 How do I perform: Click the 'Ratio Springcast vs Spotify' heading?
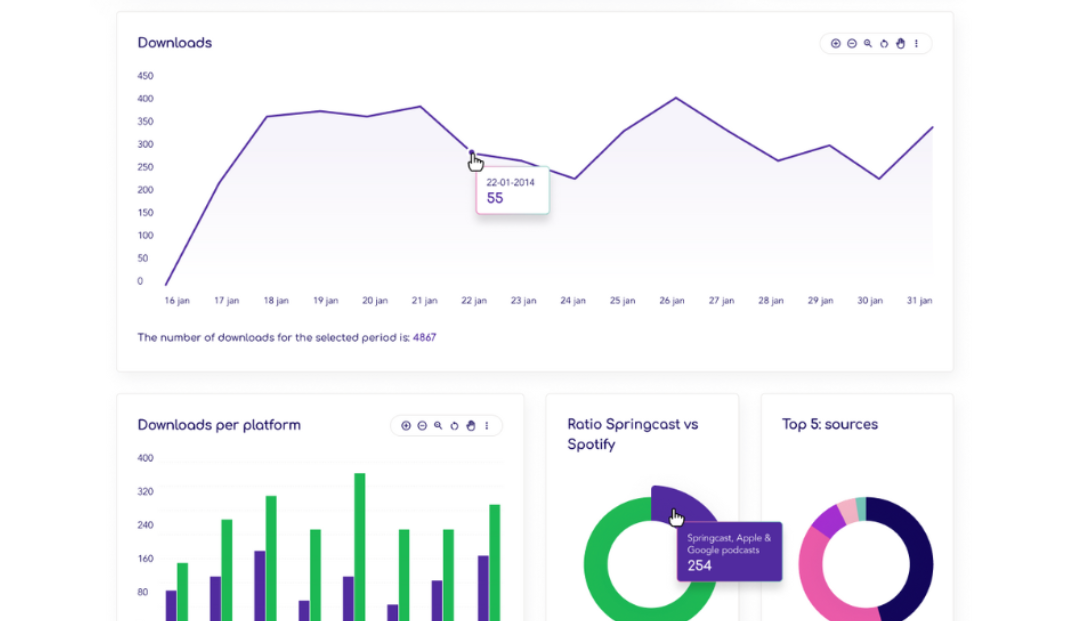click(x=632, y=434)
